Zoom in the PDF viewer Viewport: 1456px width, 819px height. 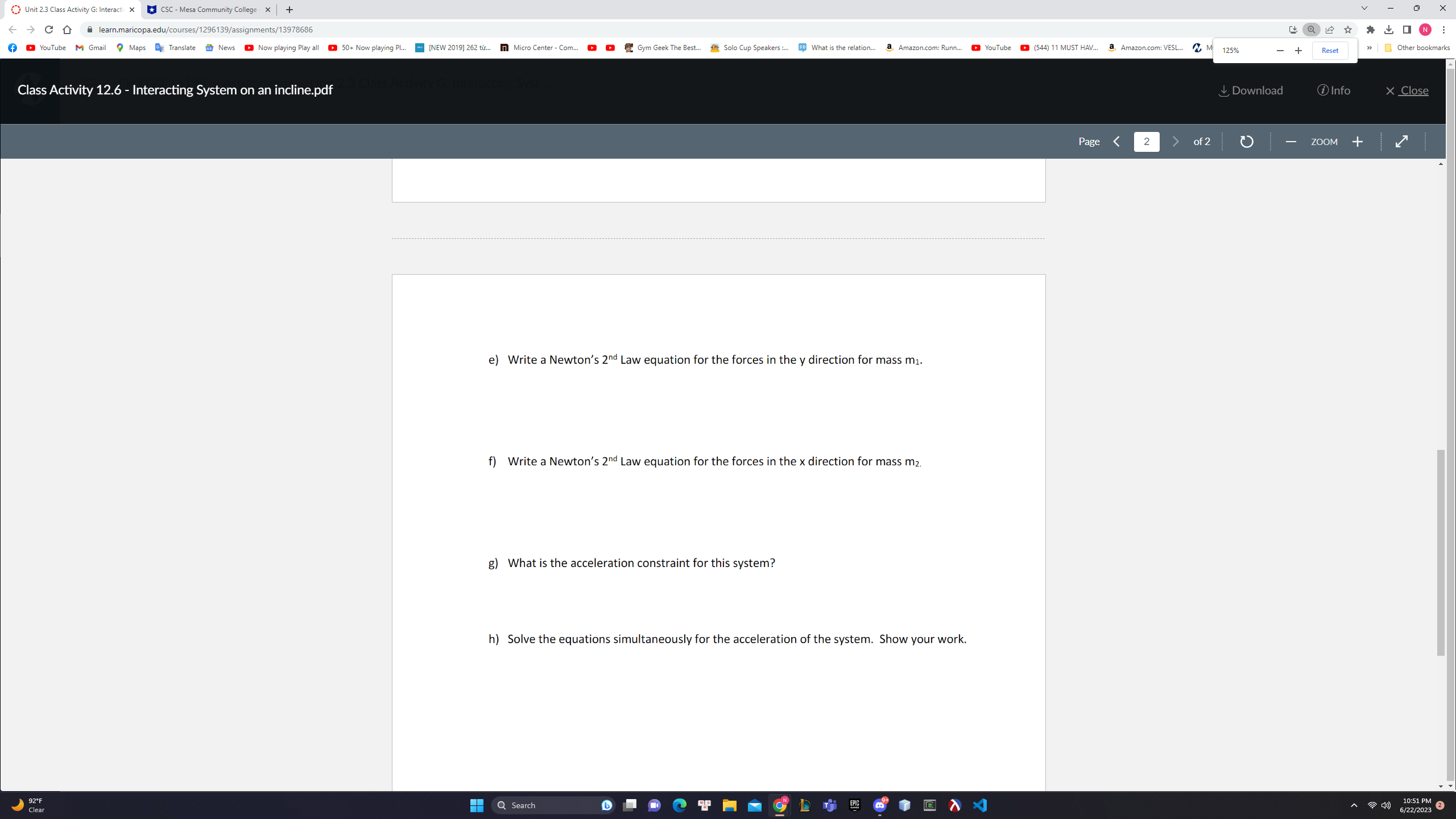pyautogui.click(x=1358, y=142)
